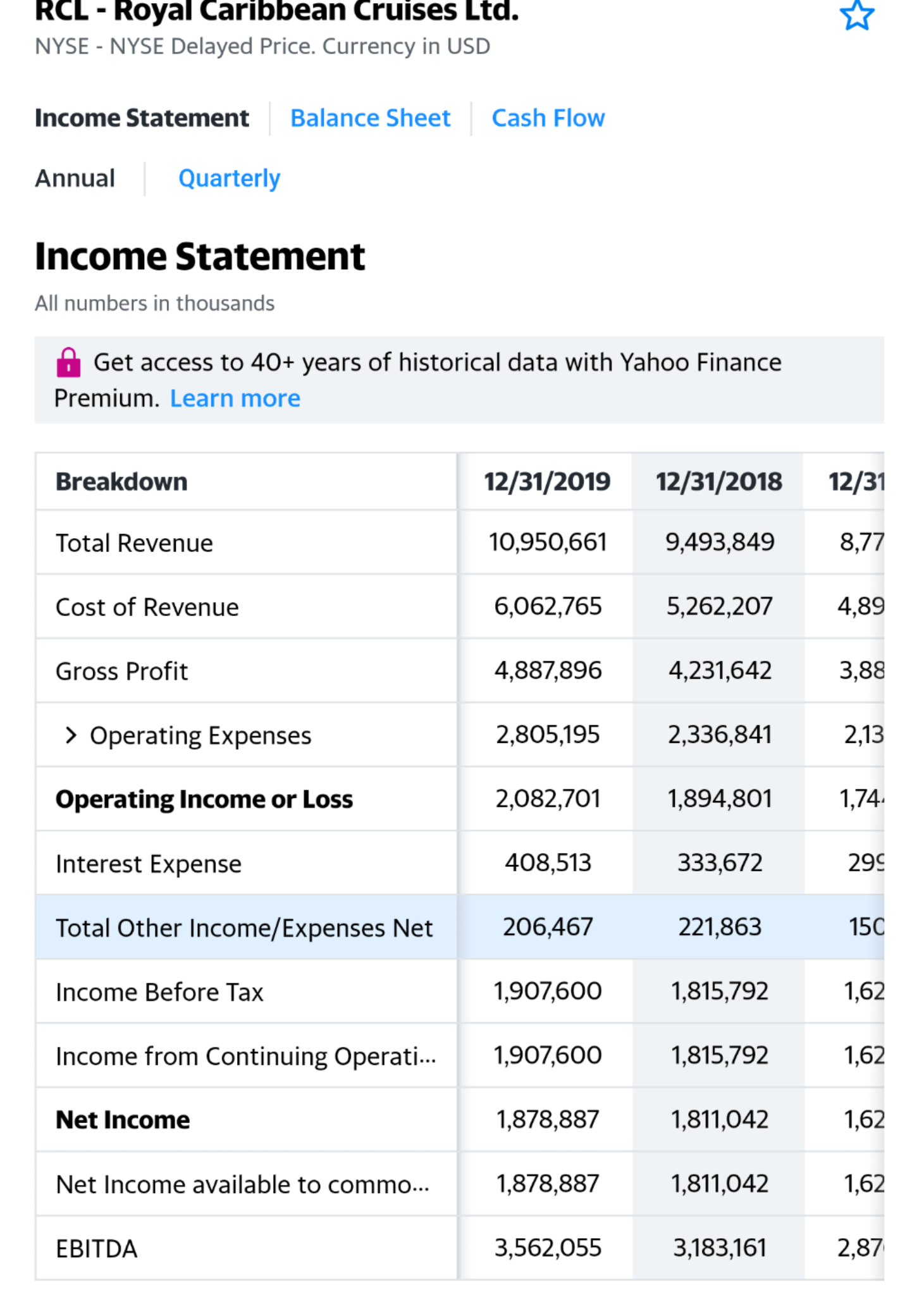
Task: Click the Income Statement section heading
Action: point(200,257)
